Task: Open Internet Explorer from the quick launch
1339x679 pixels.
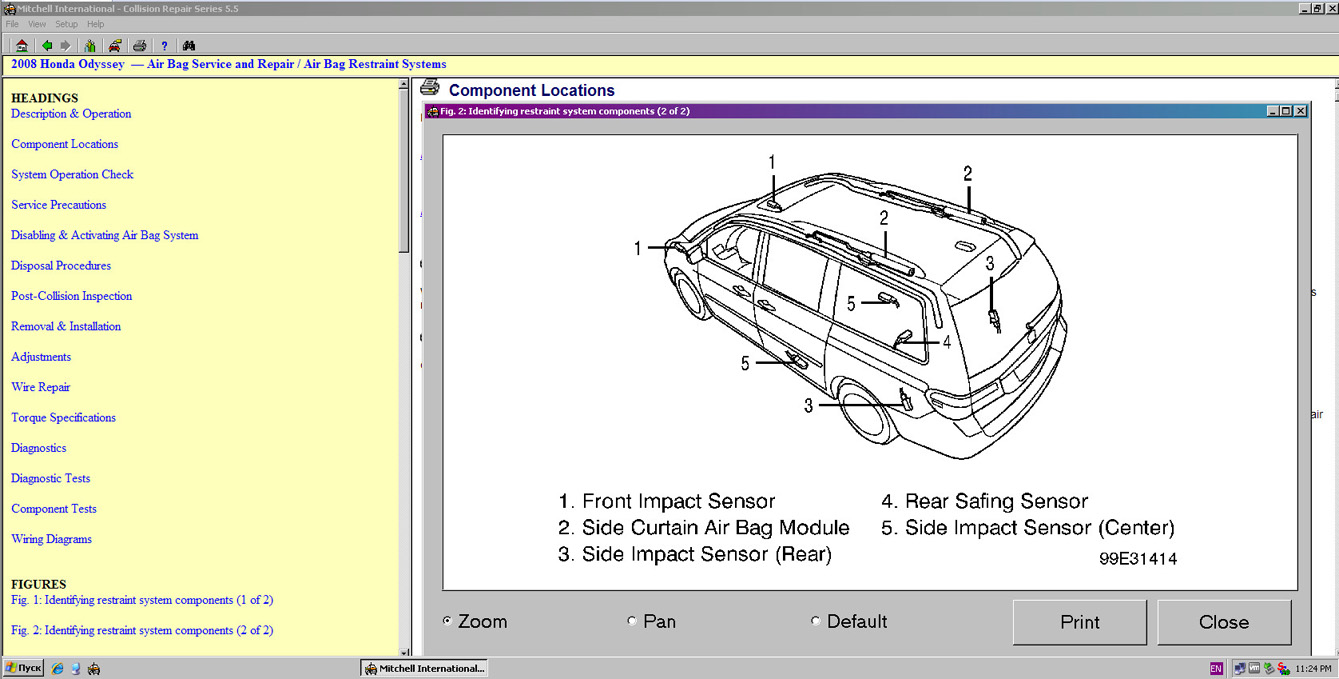Action: pyautogui.click(x=58, y=668)
